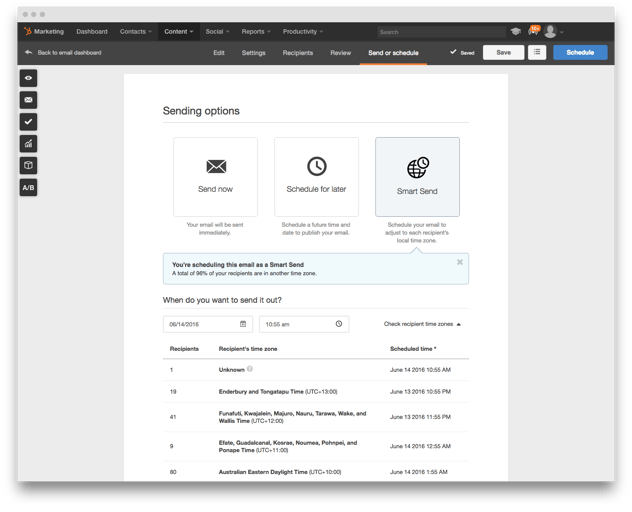Choose the Schedule for later option
Image resolution: width=632 pixels, height=512 pixels.
tap(316, 177)
